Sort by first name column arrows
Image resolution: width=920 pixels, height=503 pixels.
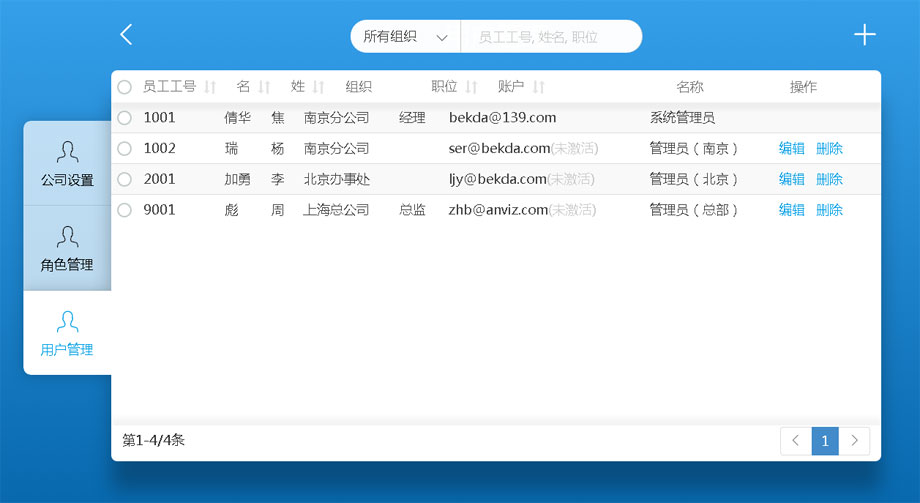pos(264,87)
